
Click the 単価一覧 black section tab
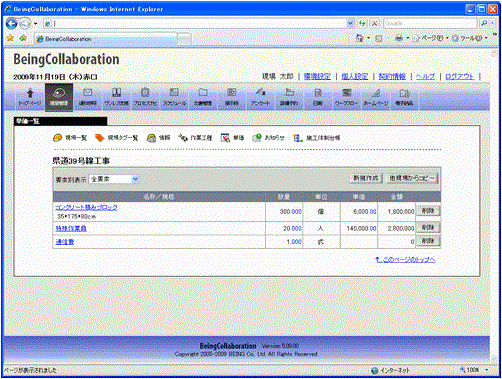click(60, 121)
